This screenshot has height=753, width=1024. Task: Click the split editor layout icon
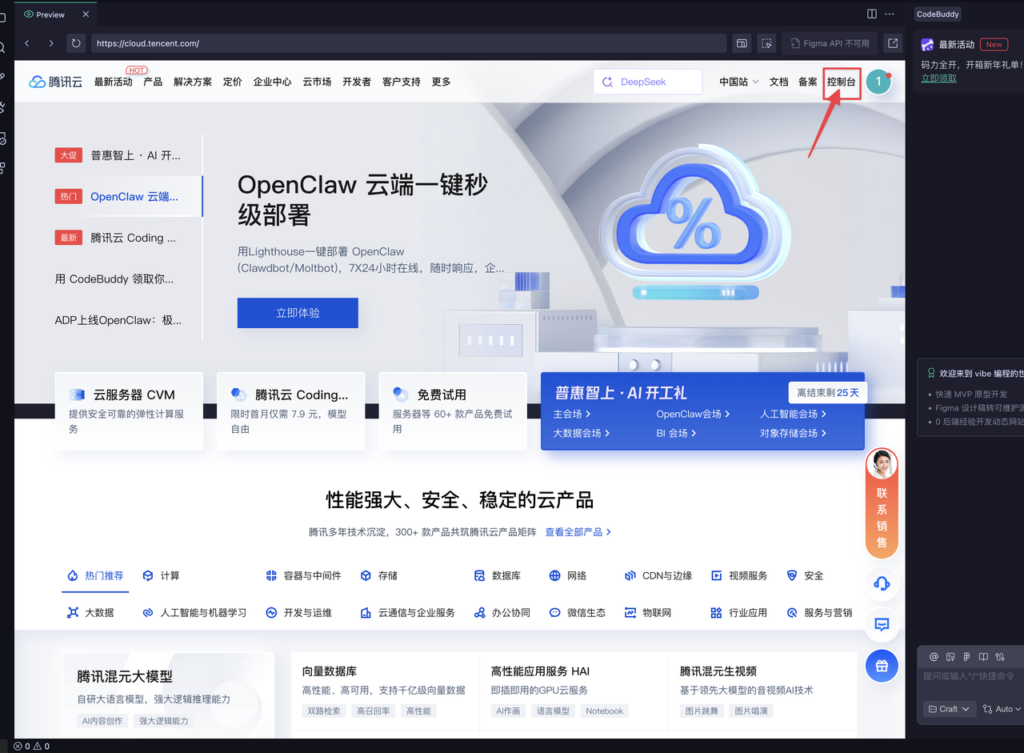(872, 14)
